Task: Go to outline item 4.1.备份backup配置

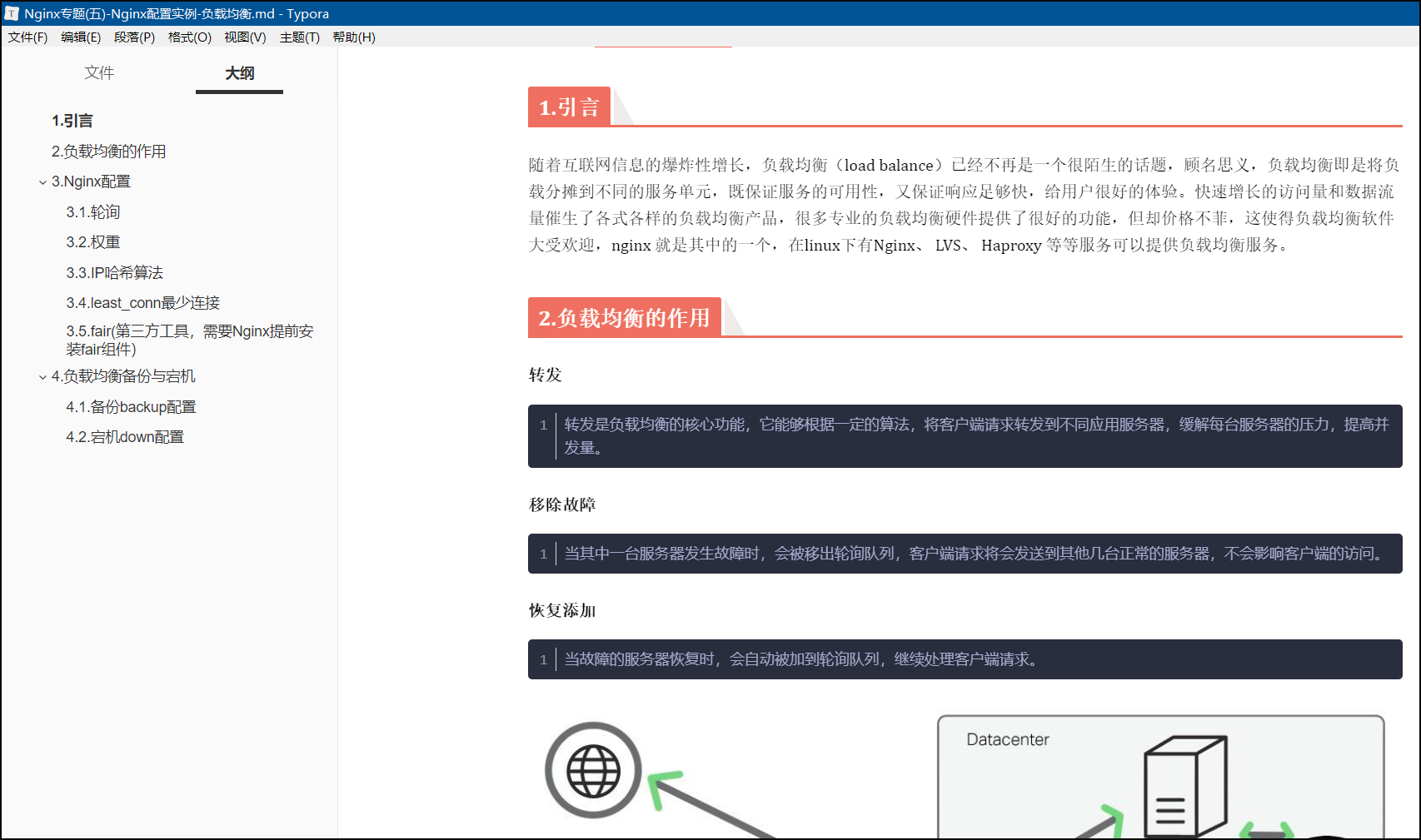Action: coord(131,407)
